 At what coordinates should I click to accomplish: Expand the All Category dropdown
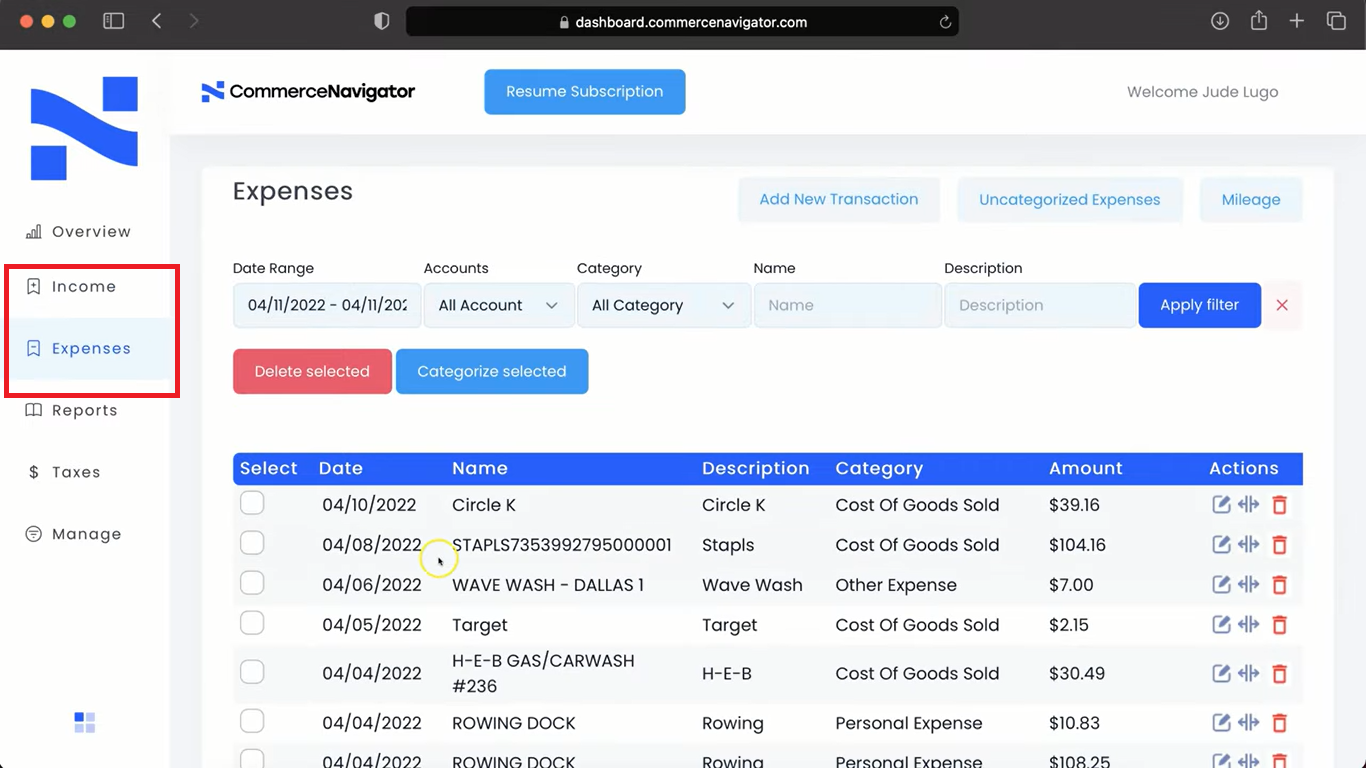point(663,305)
